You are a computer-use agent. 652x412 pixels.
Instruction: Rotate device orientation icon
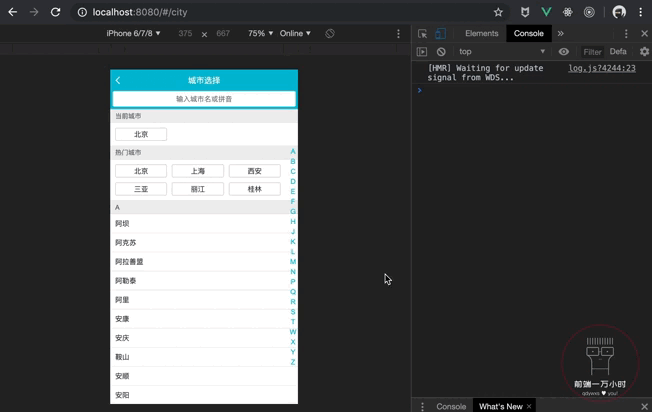[x=330, y=33]
